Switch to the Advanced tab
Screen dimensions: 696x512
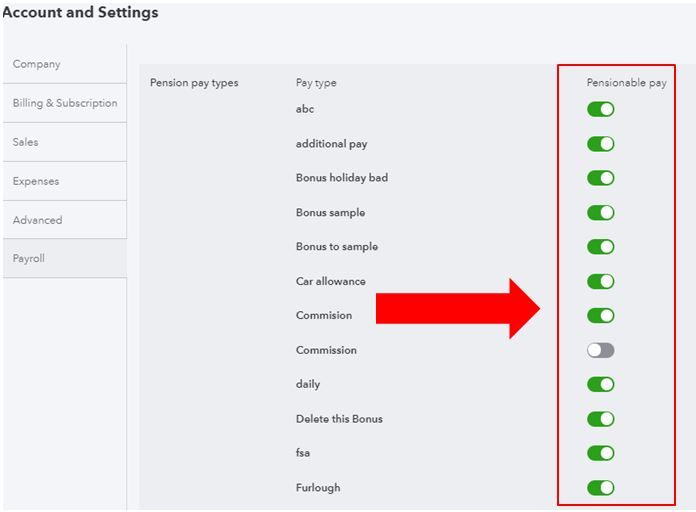pyautogui.click(x=65, y=220)
